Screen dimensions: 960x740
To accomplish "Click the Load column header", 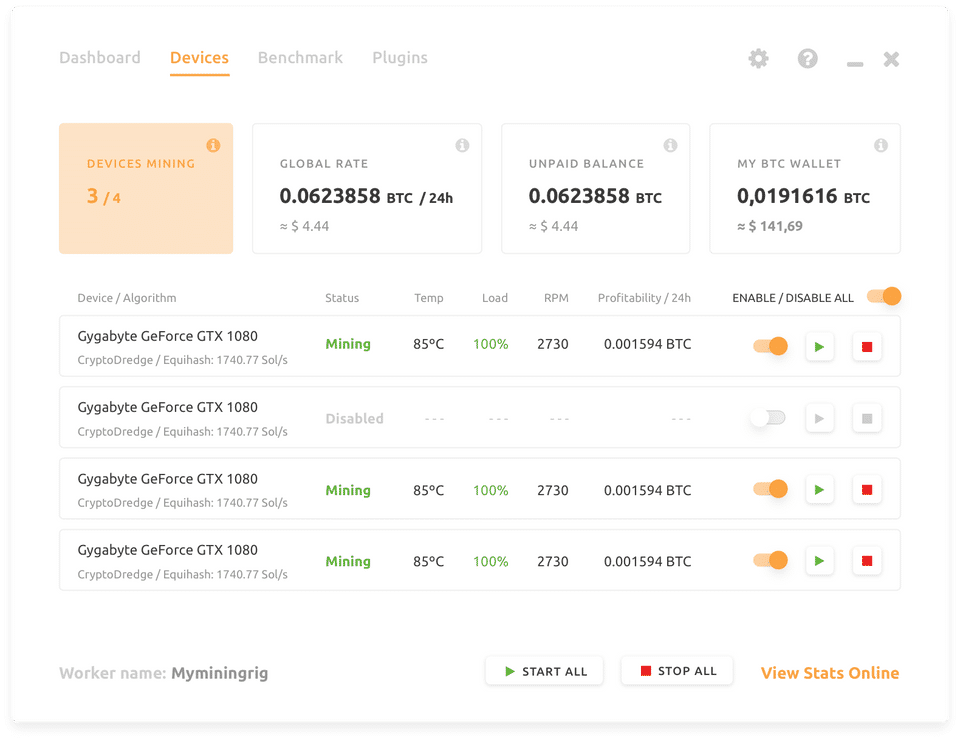I will pyautogui.click(x=495, y=298).
